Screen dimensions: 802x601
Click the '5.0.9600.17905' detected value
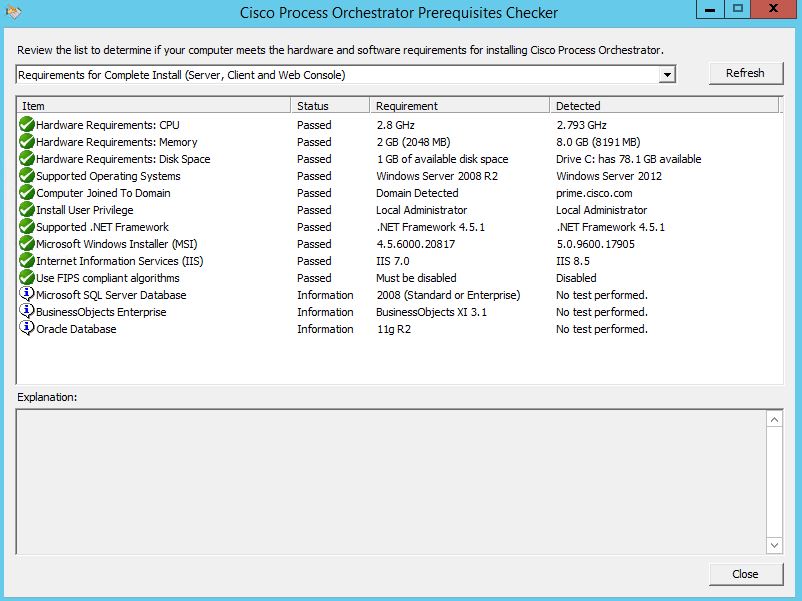coord(596,244)
